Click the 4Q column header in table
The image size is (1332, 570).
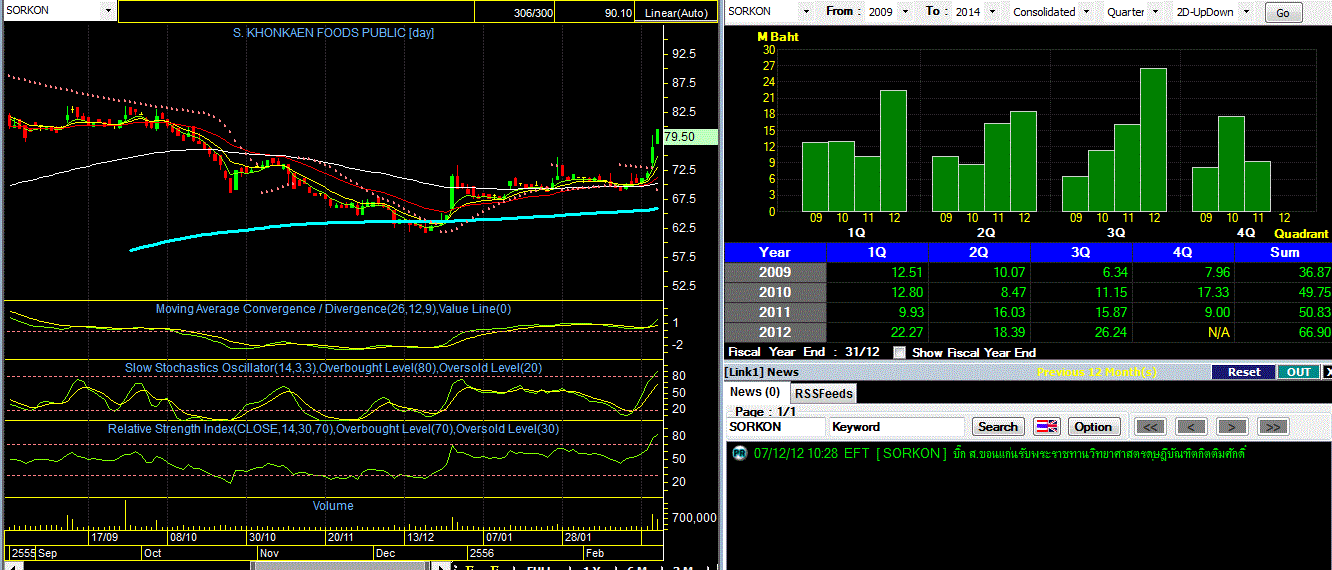point(1183,252)
